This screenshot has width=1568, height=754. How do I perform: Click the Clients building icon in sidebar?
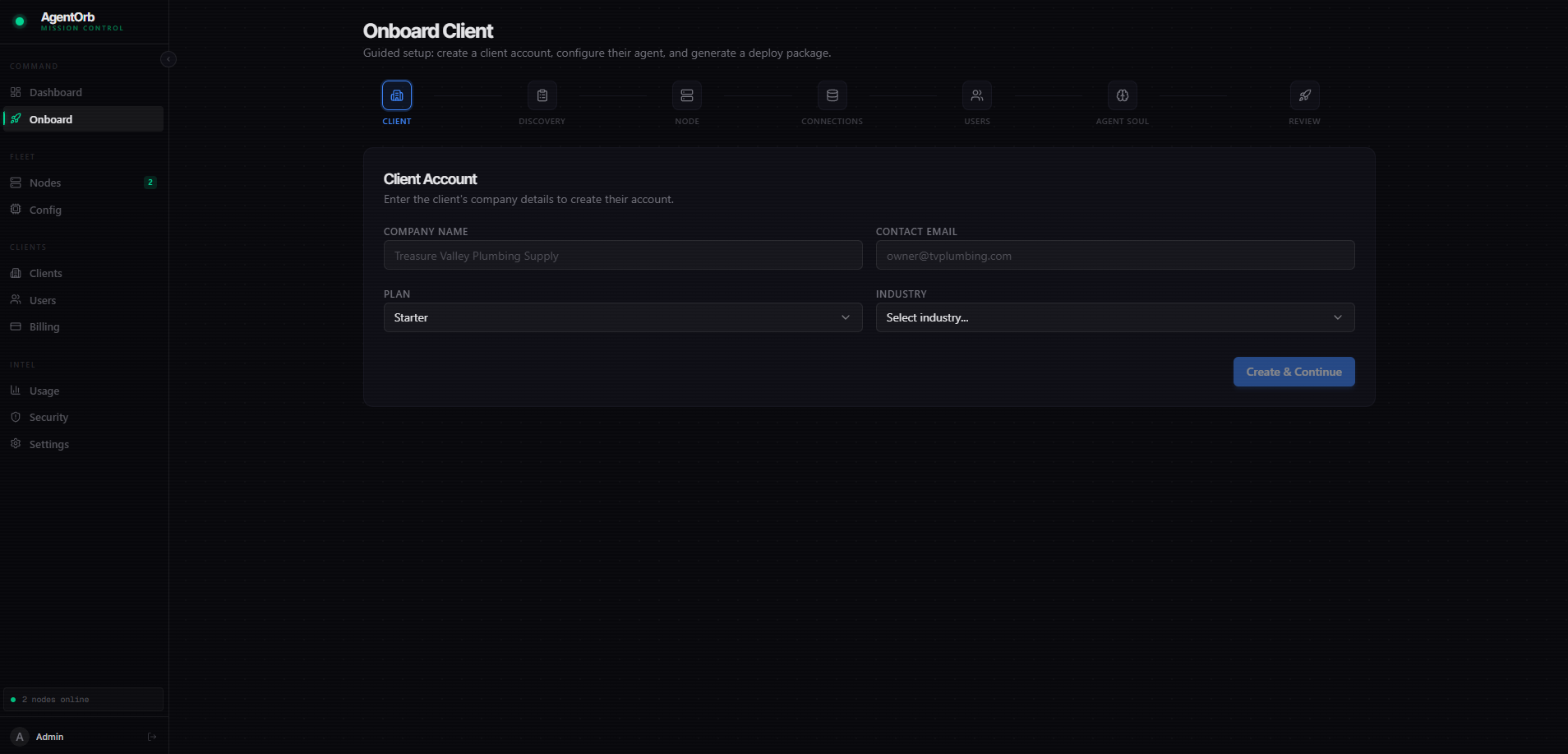(x=16, y=273)
